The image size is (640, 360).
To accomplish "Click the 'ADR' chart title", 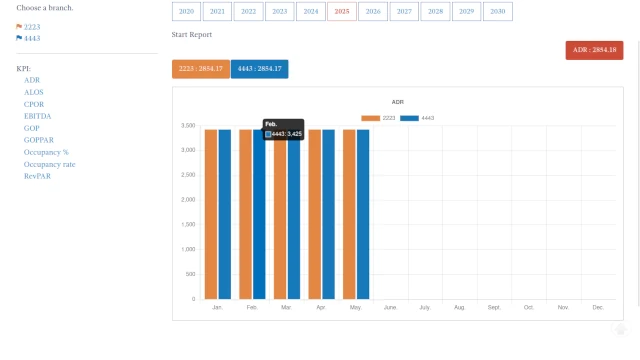I will point(398,102).
